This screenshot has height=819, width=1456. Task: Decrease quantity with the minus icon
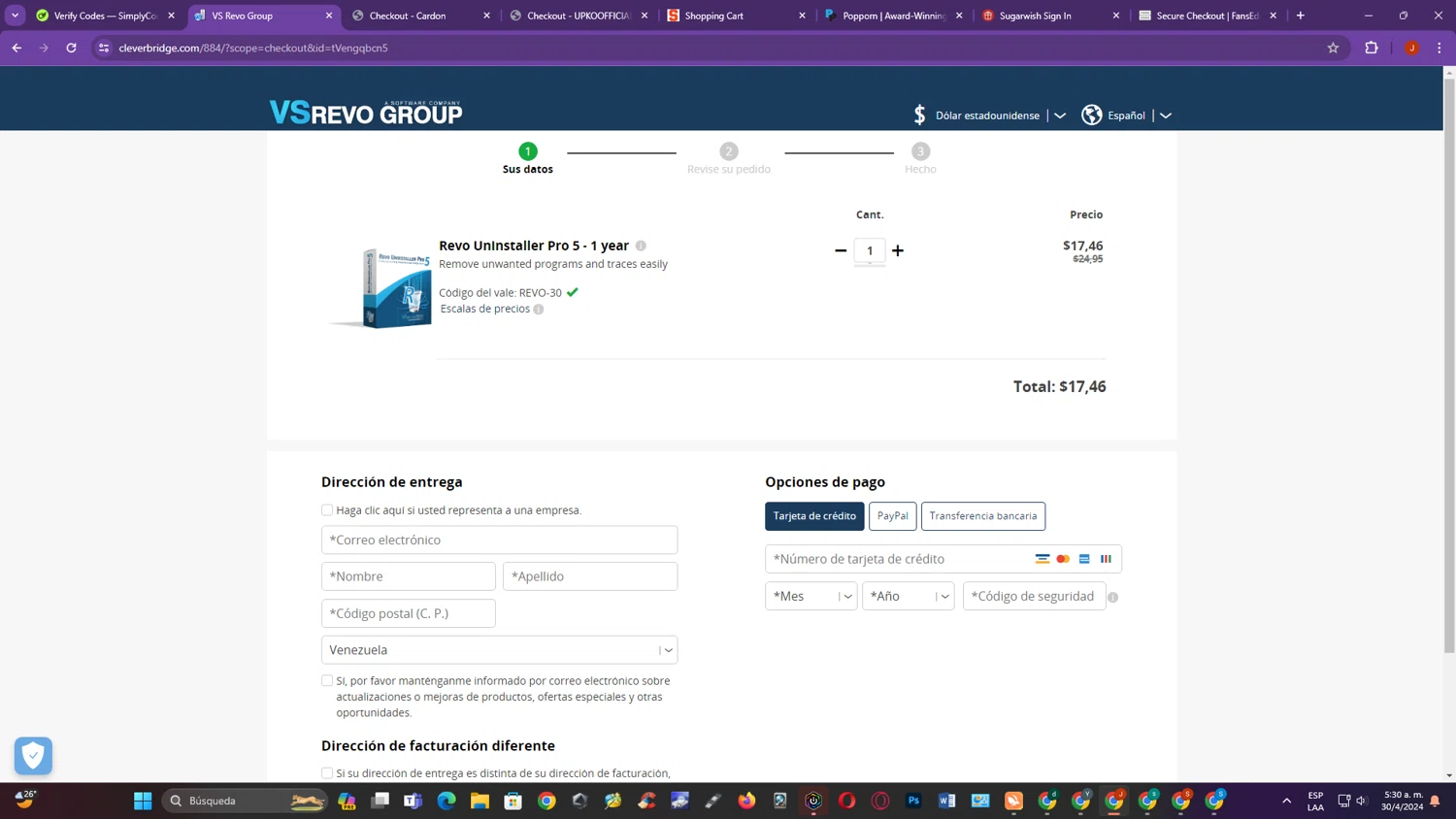(x=841, y=250)
